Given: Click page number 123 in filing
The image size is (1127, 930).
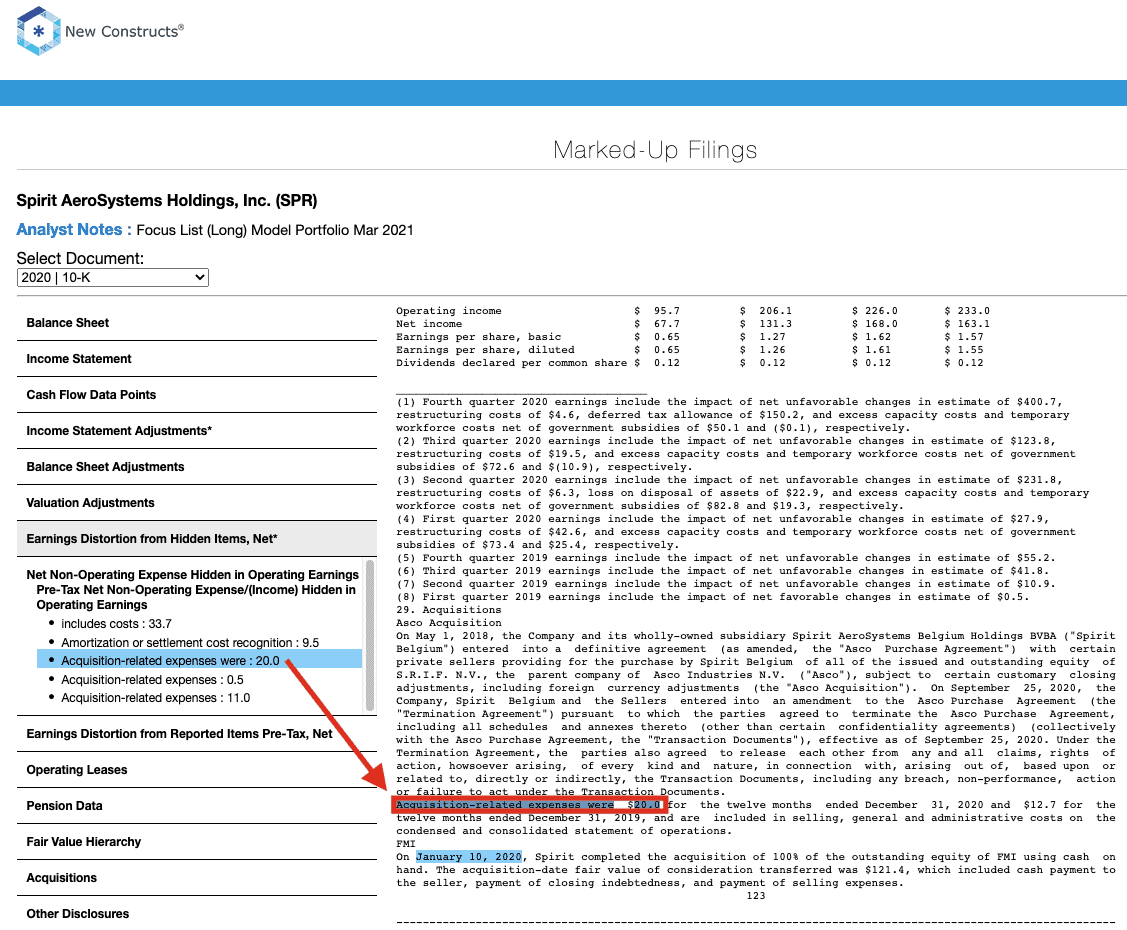Looking at the screenshot, I should pyautogui.click(x=755, y=896).
